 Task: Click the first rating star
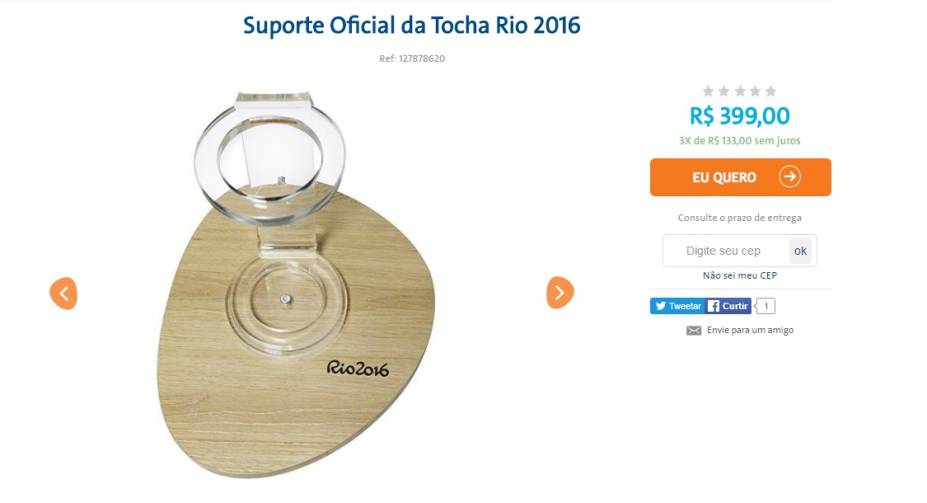708,91
